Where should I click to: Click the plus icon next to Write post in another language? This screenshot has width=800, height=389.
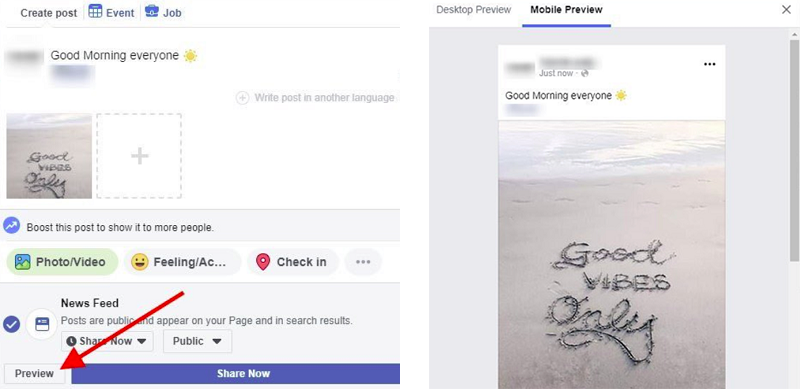pyautogui.click(x=242, y=98)
